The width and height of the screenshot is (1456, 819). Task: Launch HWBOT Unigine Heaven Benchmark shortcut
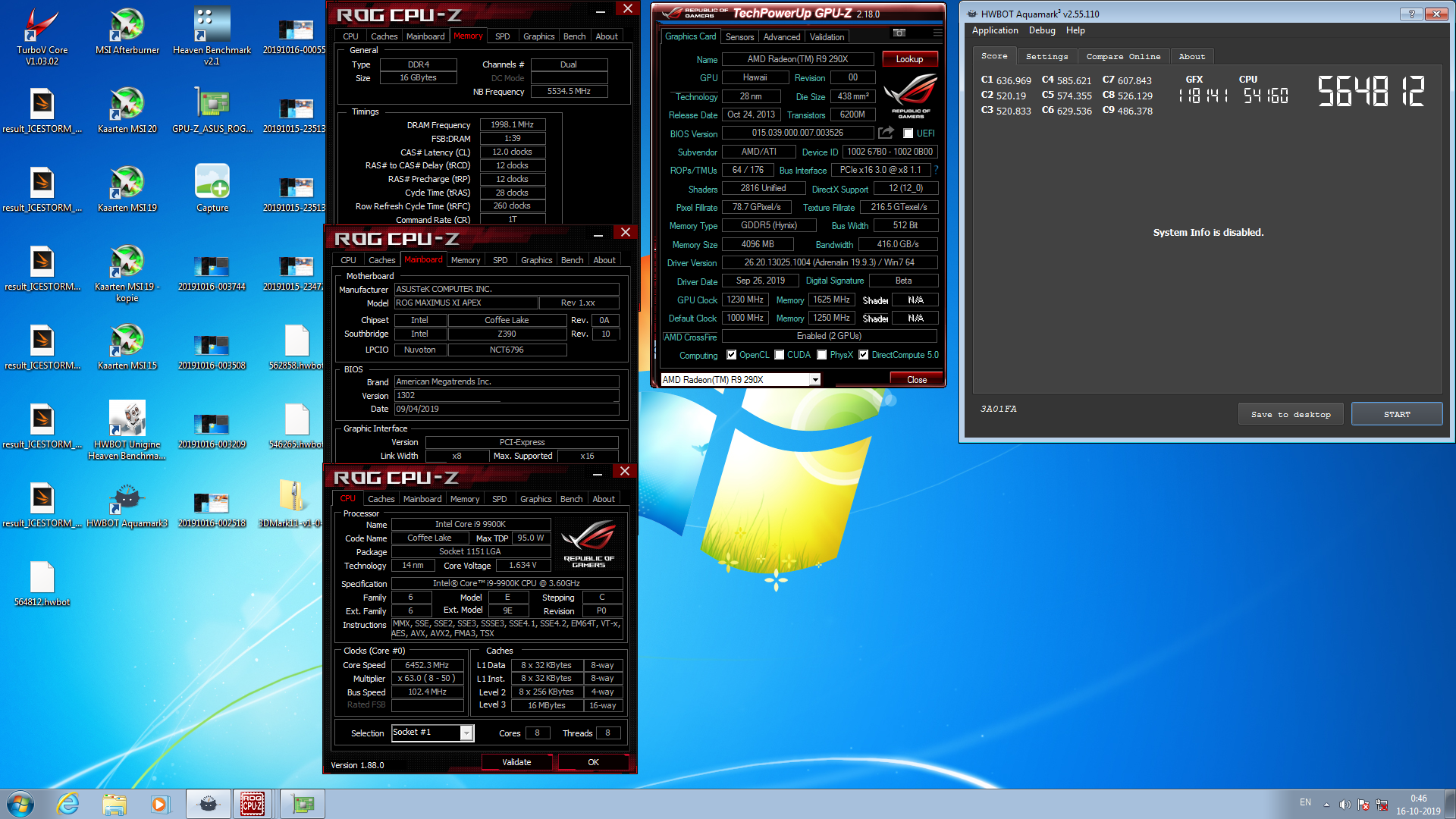[x=127, y=430]
